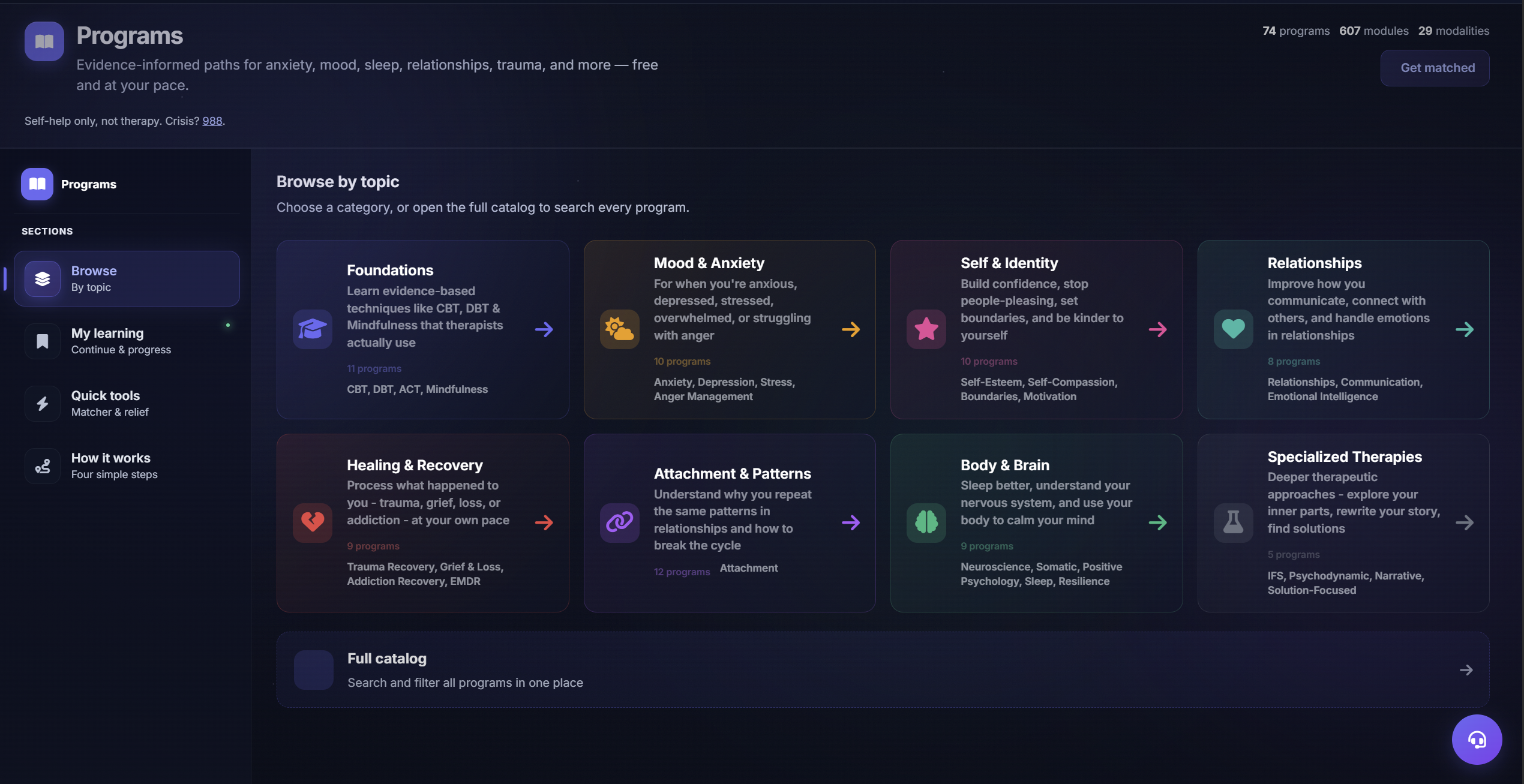Open the Mood & Anxiety category title
1524x784 pixels.
point(709,263)
